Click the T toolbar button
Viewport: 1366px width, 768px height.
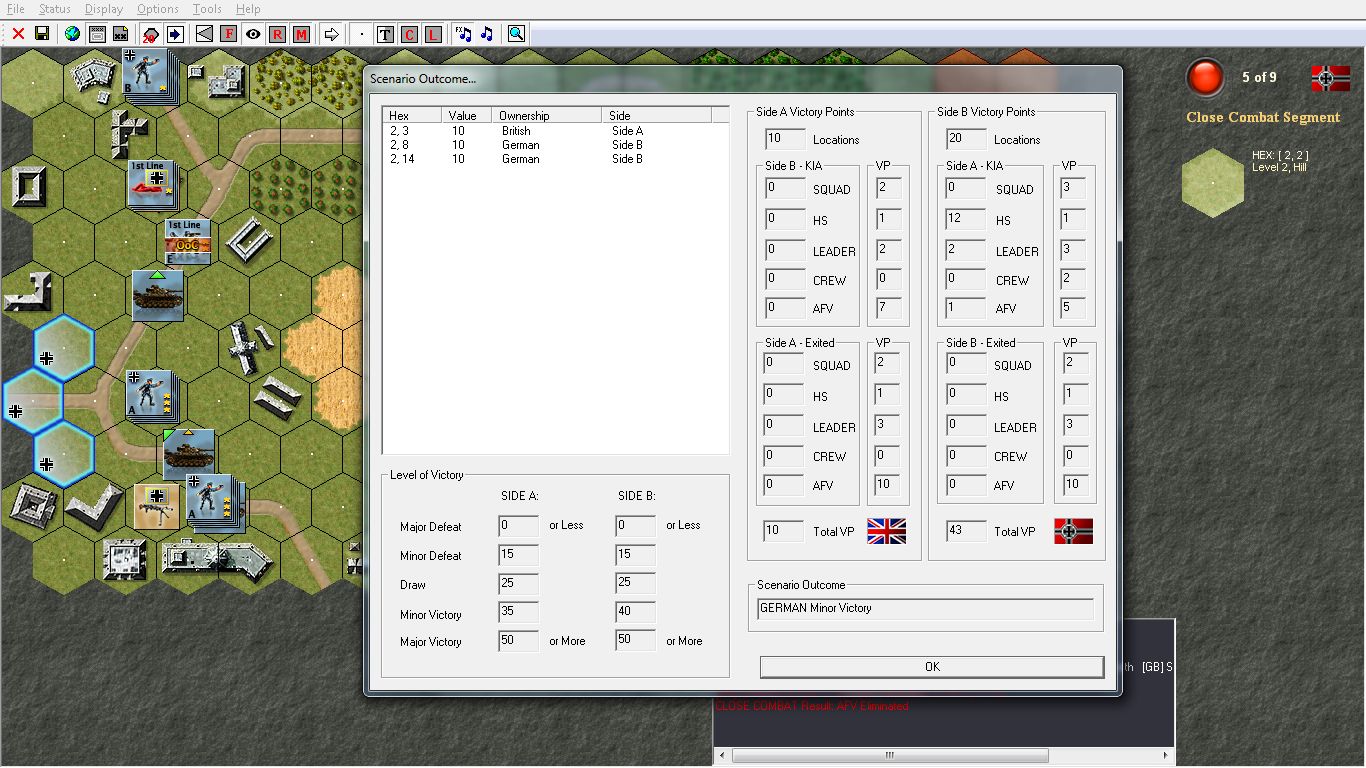385,34
